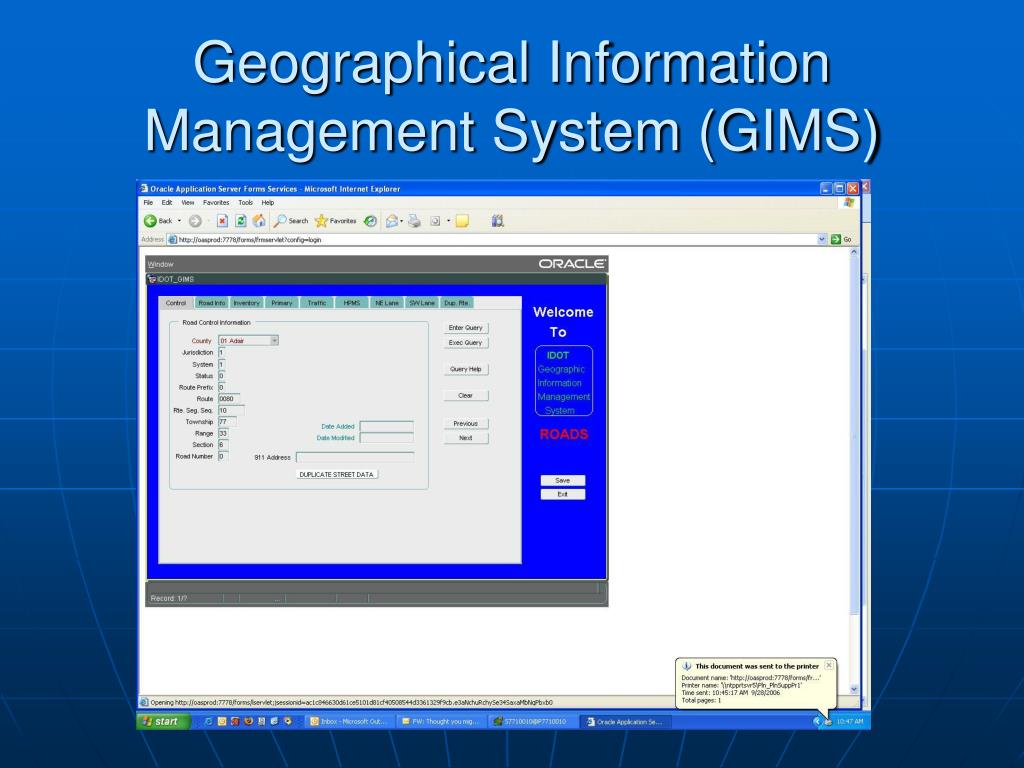Click the browser address URL field
1024x768 pixels.
496,240
